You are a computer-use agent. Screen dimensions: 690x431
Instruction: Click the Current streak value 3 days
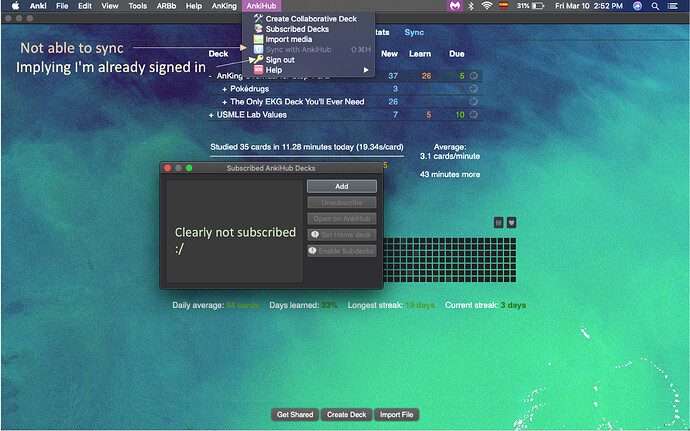[x=513, y=305]
